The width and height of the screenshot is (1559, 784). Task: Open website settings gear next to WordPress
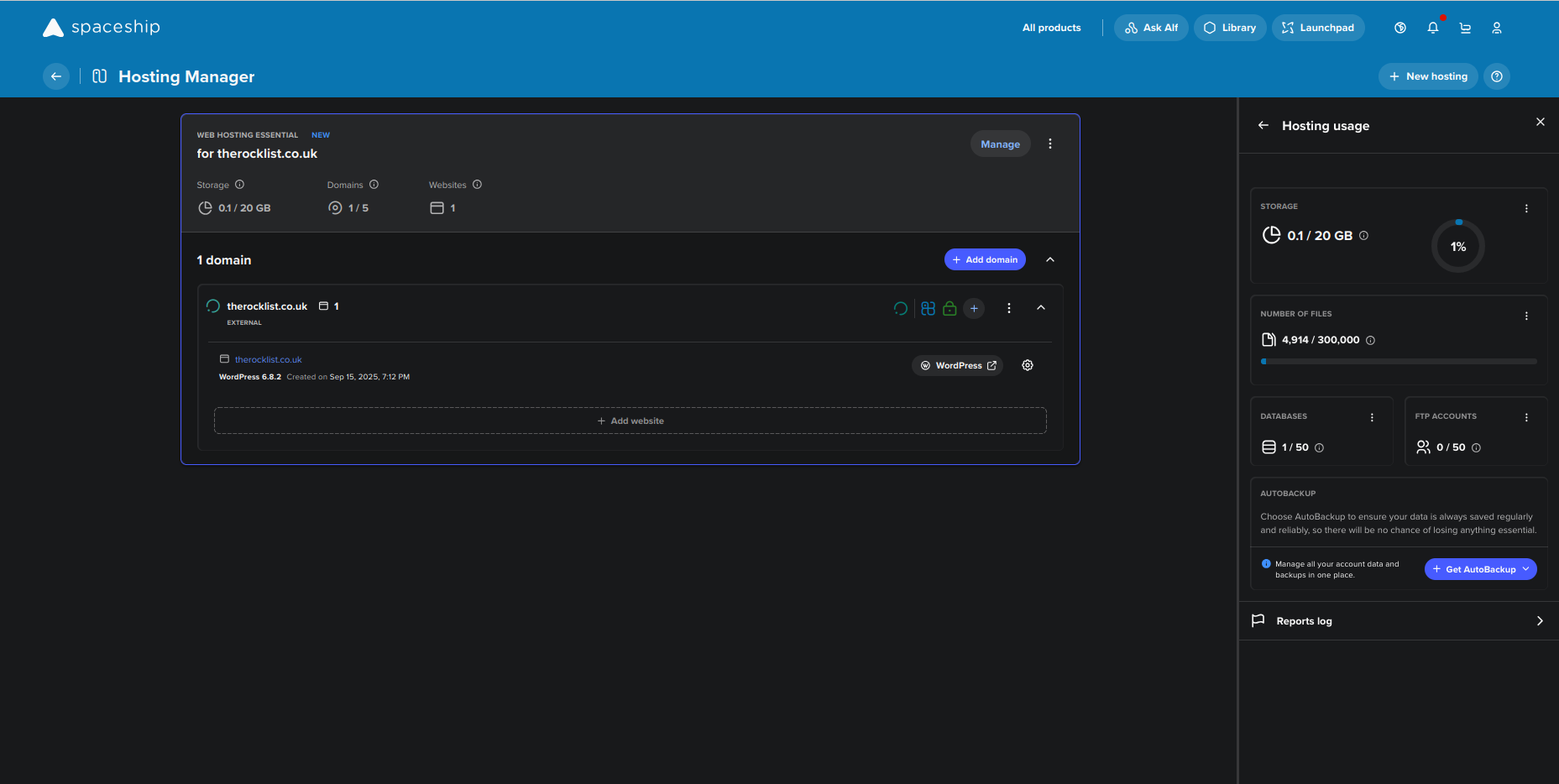[x=1028, y=365]
